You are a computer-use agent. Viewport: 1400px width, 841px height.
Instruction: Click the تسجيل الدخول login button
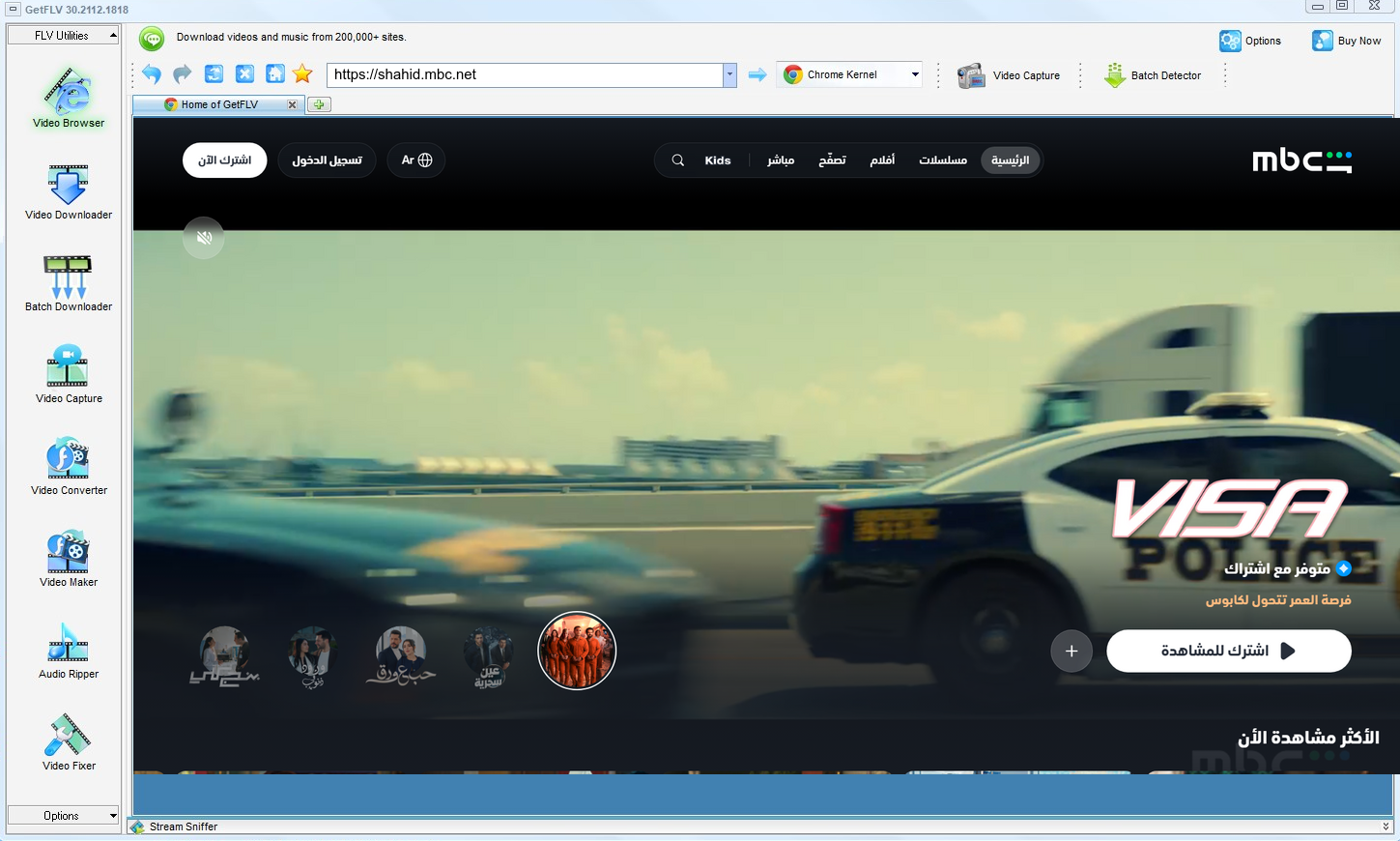point(328,160)
